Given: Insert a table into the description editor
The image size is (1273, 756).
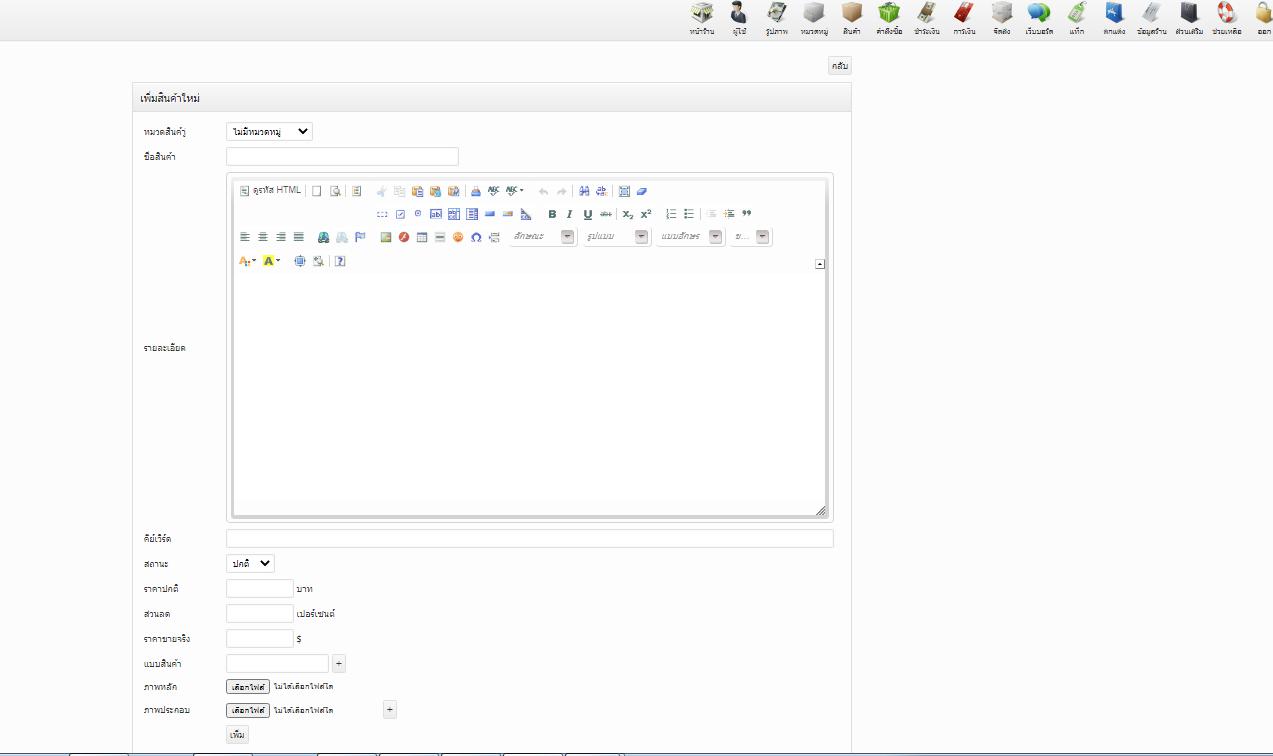Looking at the screenshot, I should tap(422, 237).
